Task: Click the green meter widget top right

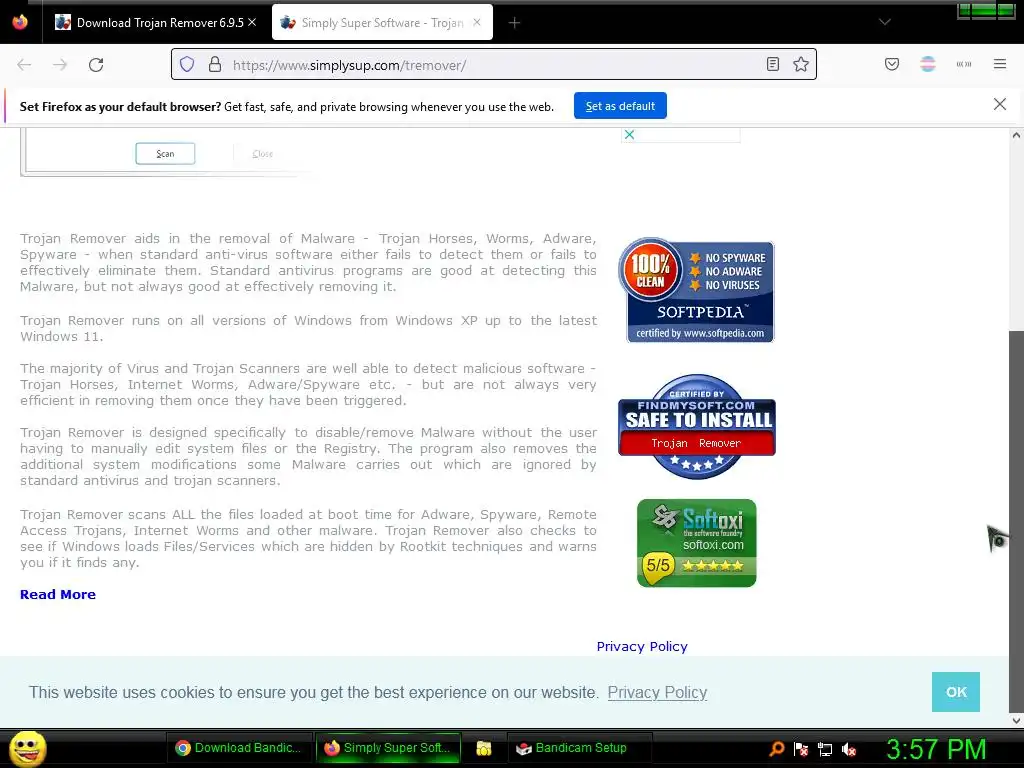Action: click(986, 10)
